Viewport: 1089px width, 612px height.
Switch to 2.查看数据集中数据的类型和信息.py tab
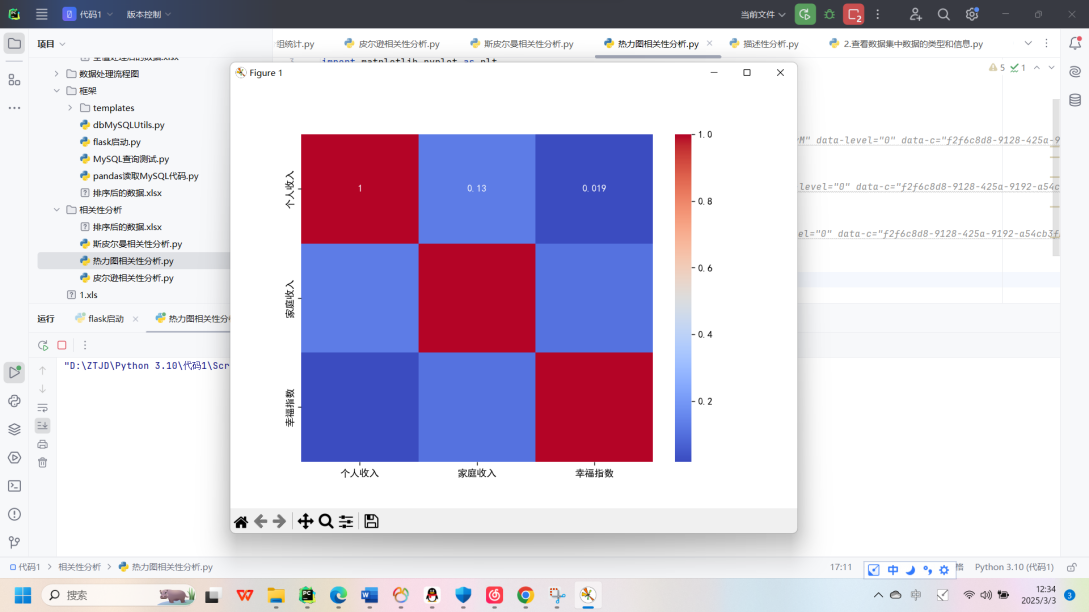[x=906, y=44]
